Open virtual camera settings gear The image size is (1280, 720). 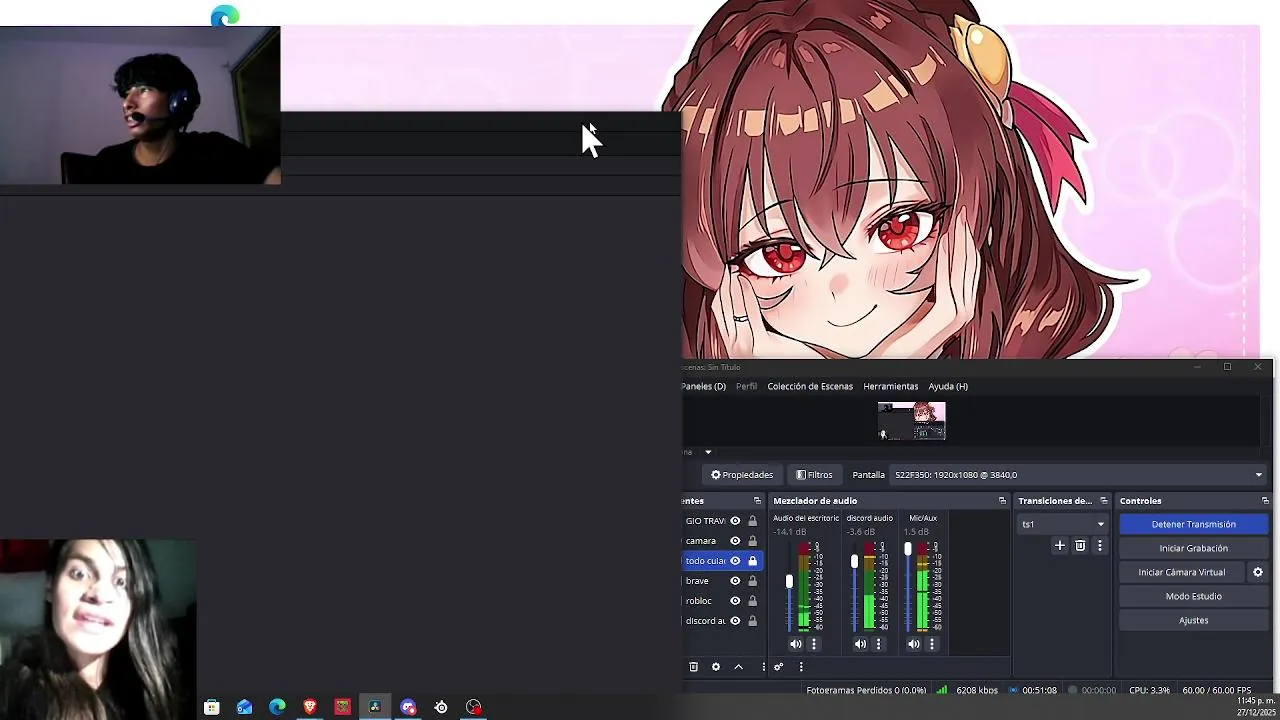point(1258,572)
